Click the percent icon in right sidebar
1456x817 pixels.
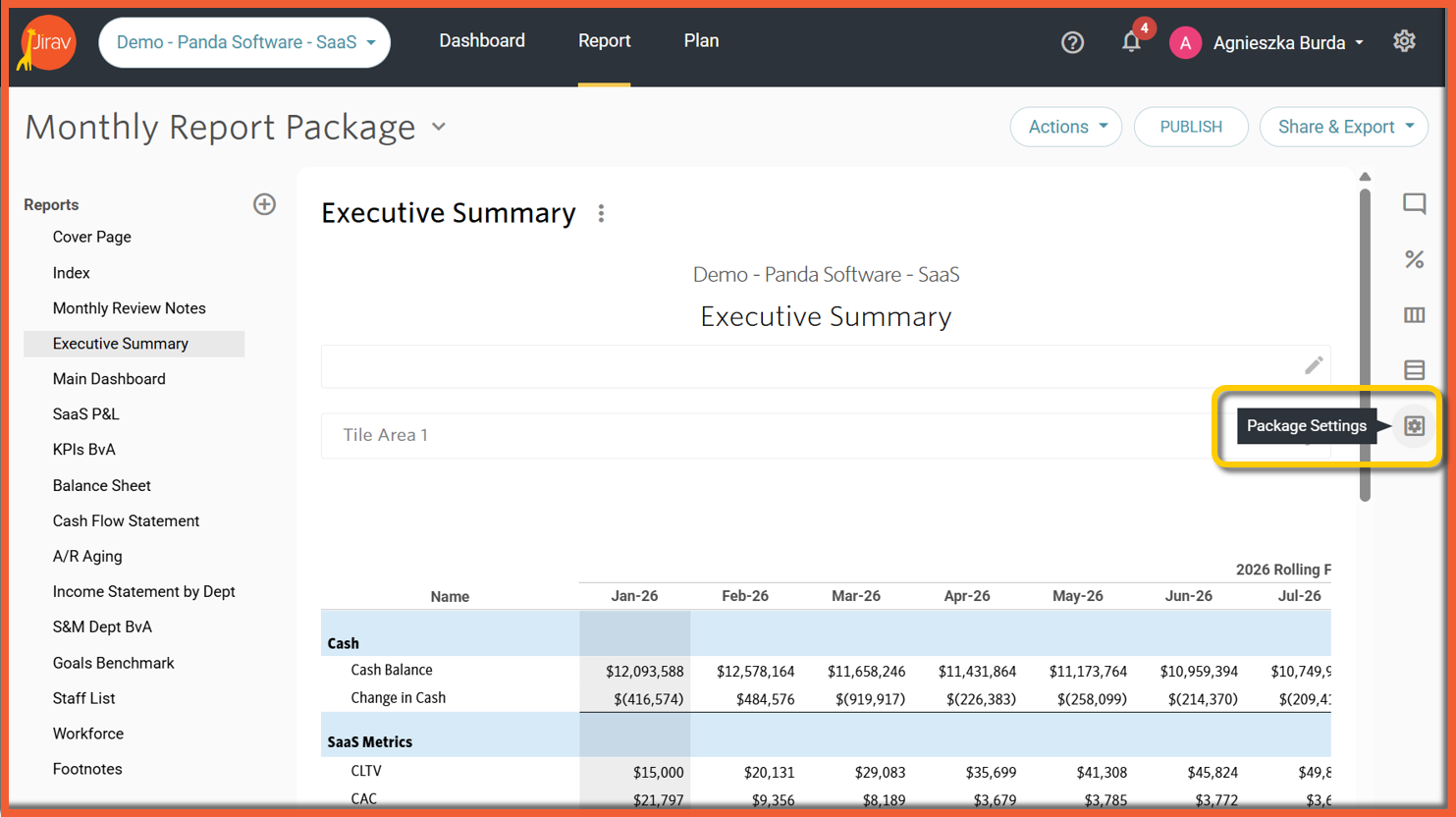(x=1414, y=259)
